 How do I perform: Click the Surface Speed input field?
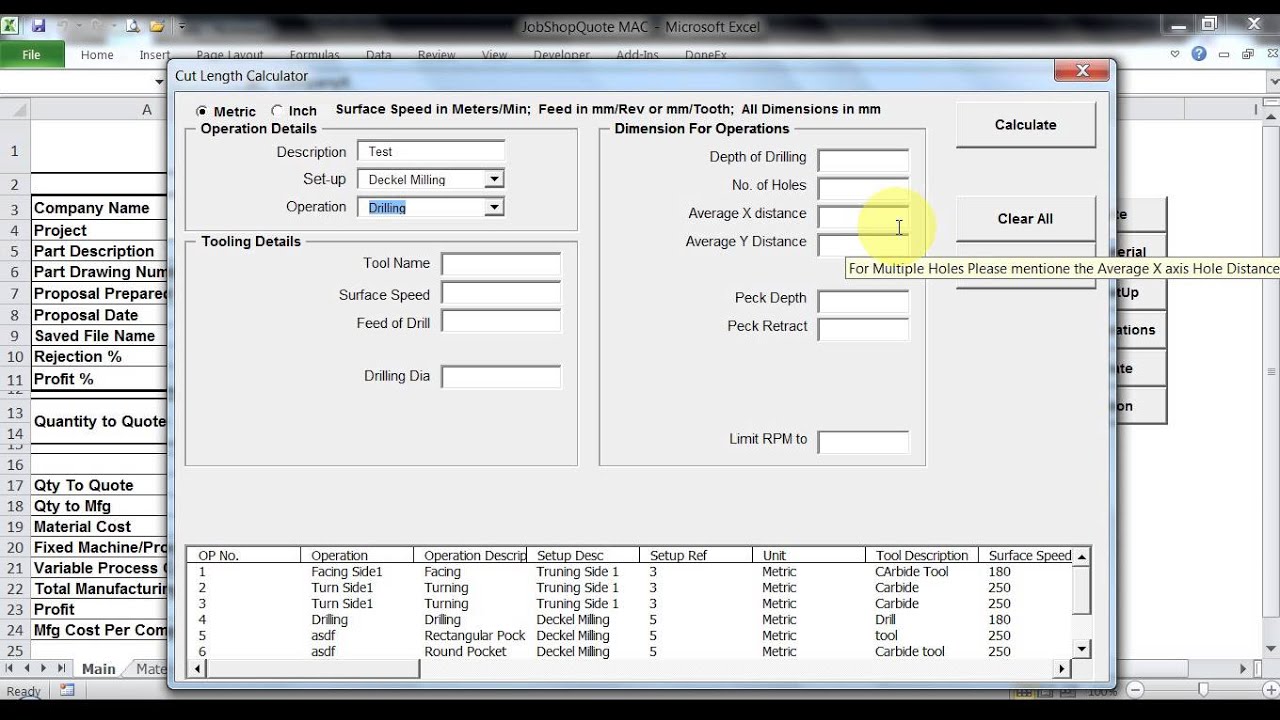pyautogui.click(x=501, y=294)
